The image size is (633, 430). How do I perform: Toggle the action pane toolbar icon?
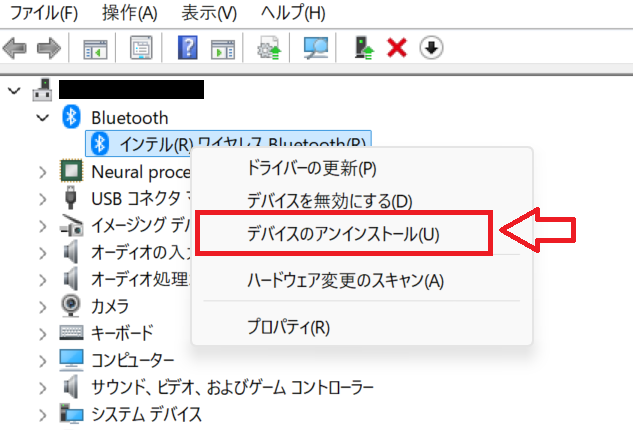pos(222,49)
